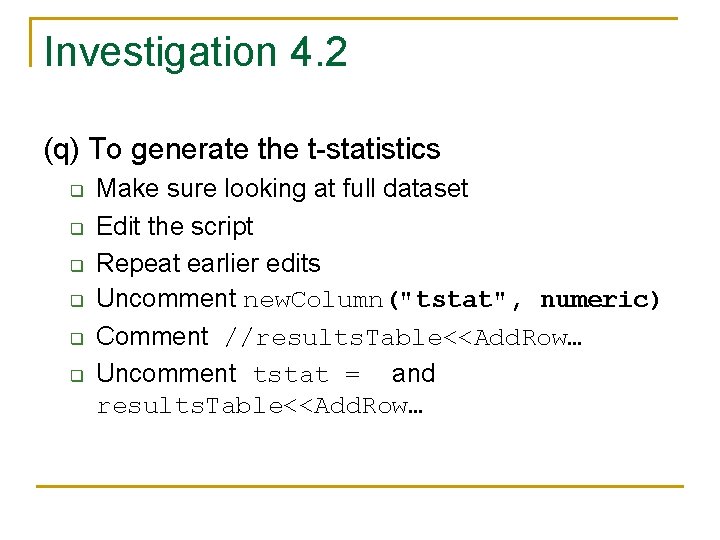
Task: Click the final indented results.Table<<Add.Row… line
Action: click(259, 406)
